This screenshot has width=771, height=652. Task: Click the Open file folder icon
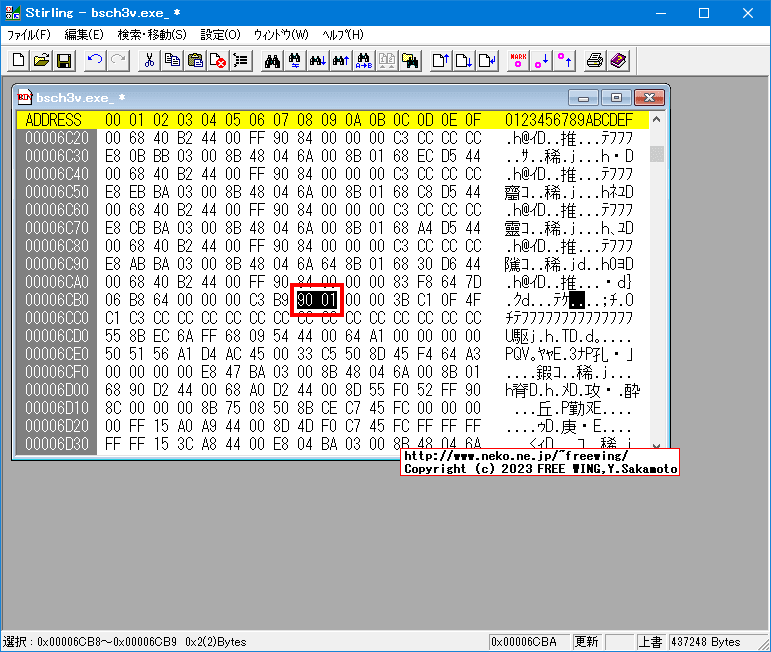pyautogui.click(x=42, y=61)
